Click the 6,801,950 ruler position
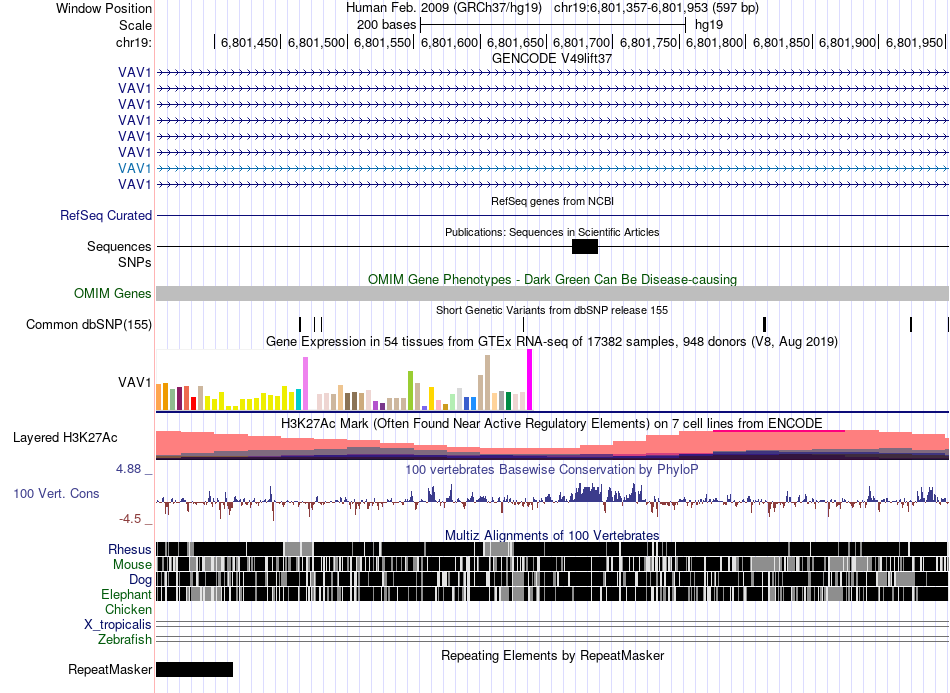 coord(915,42)
